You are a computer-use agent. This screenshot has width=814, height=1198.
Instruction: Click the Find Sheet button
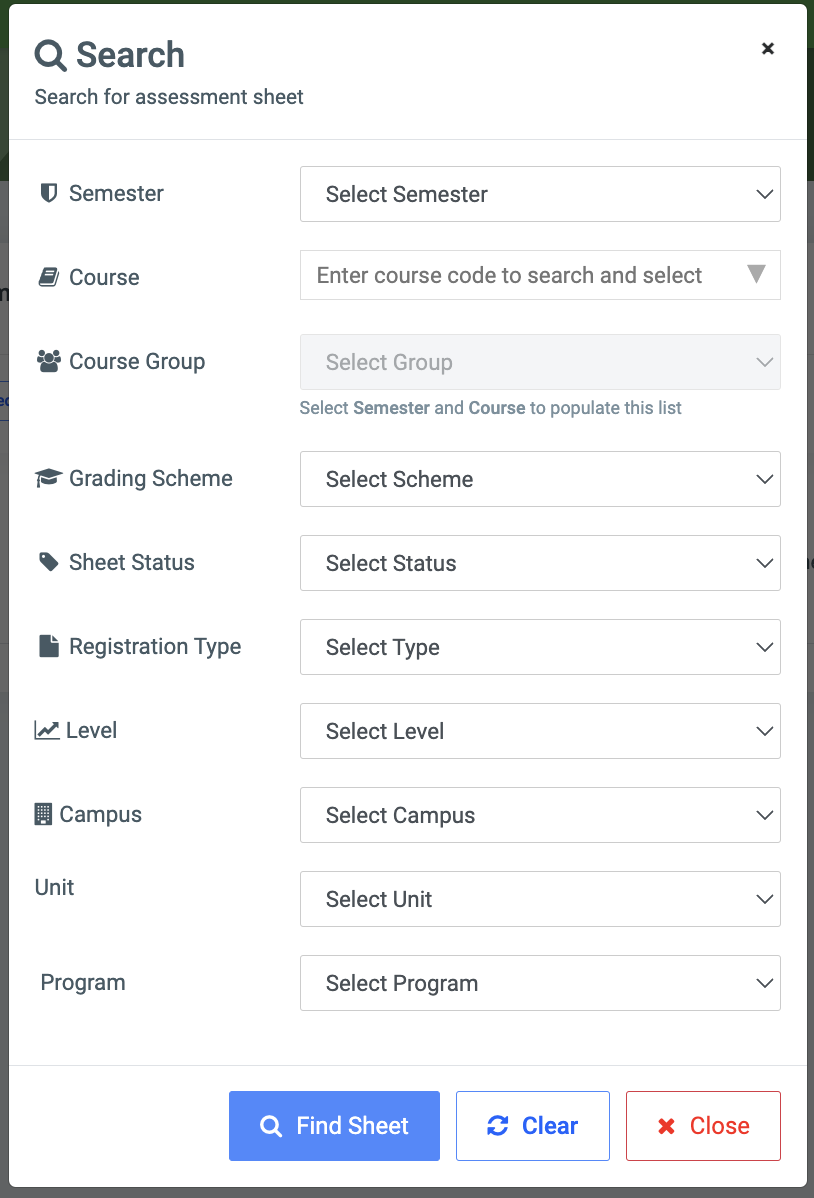pos(334,1126)
